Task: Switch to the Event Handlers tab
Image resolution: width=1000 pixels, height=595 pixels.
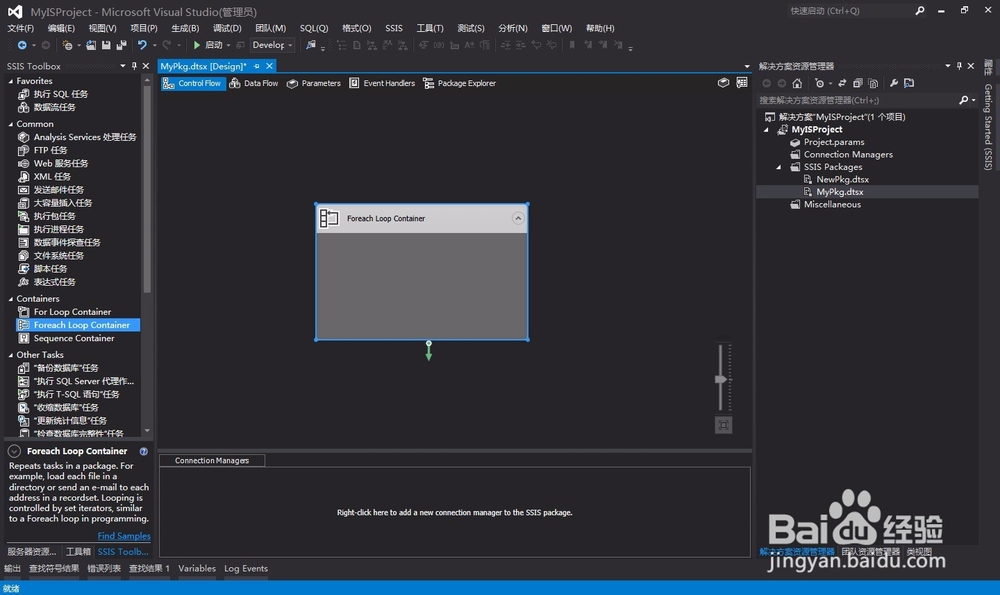Action: tap(382, 83)
